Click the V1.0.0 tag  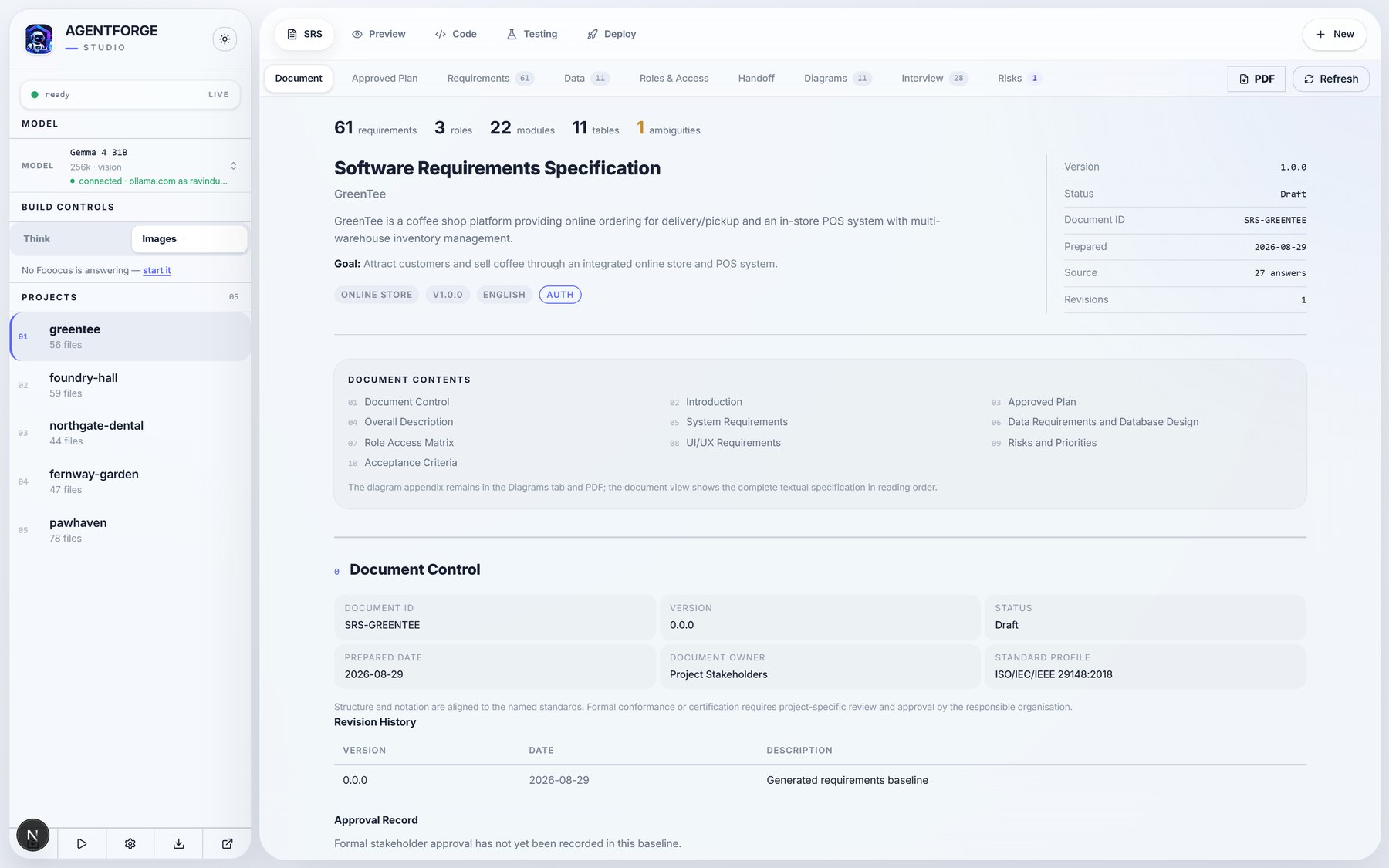(448, 295)
